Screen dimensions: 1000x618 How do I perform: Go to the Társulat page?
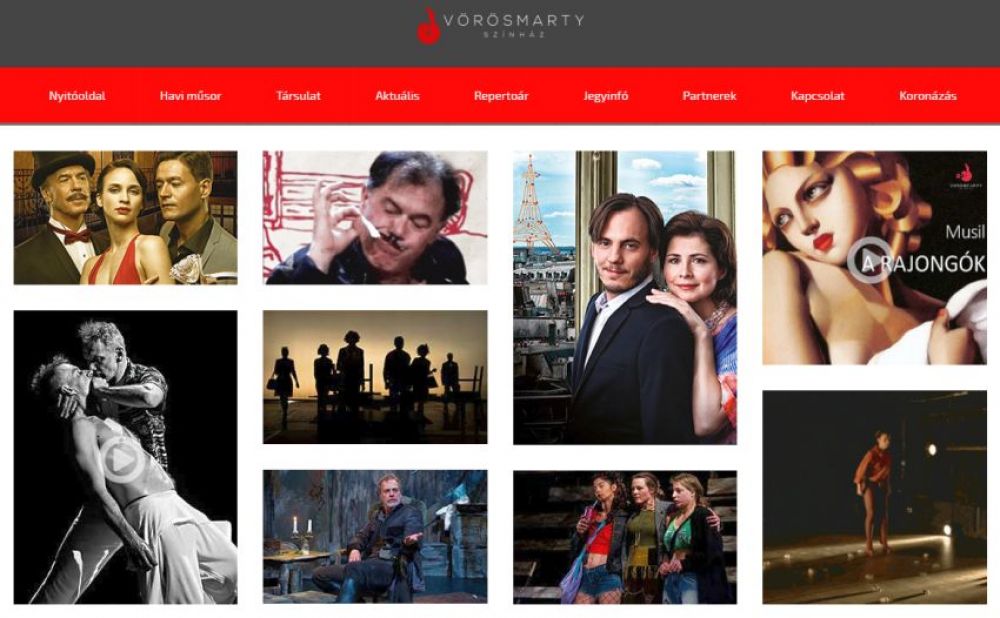click(x=298, y=96)
